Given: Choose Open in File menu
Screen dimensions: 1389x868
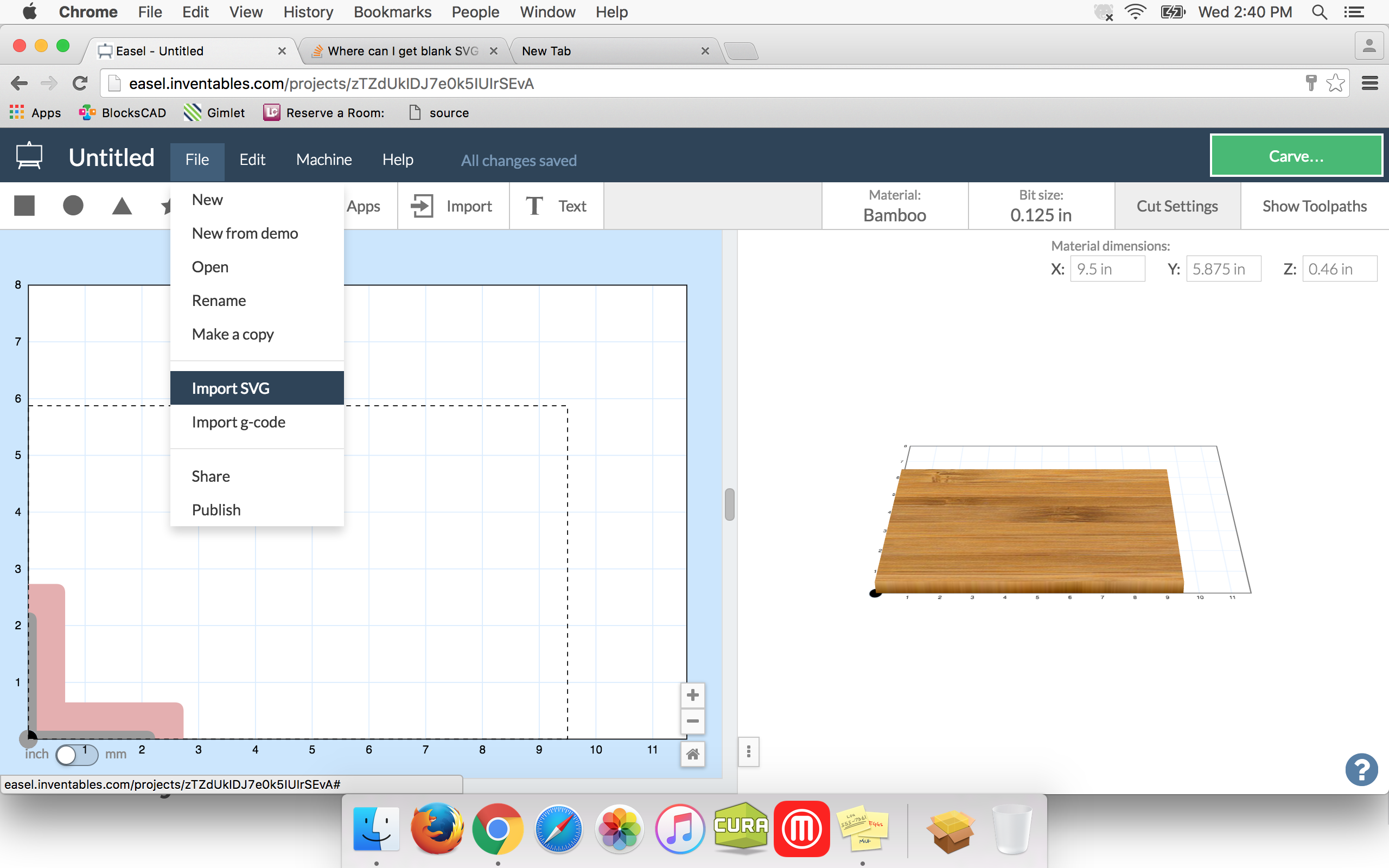Looking at the screenshot, I should [x=257, y=267].
